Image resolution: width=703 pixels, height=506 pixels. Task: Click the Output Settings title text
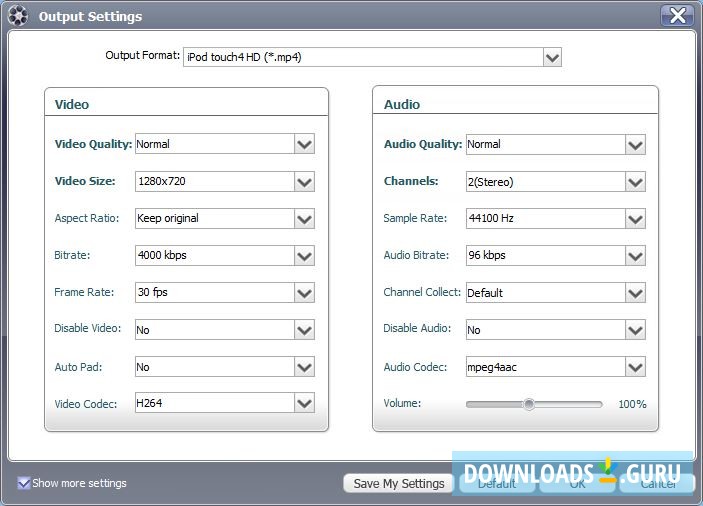click(x=90, y=17)
